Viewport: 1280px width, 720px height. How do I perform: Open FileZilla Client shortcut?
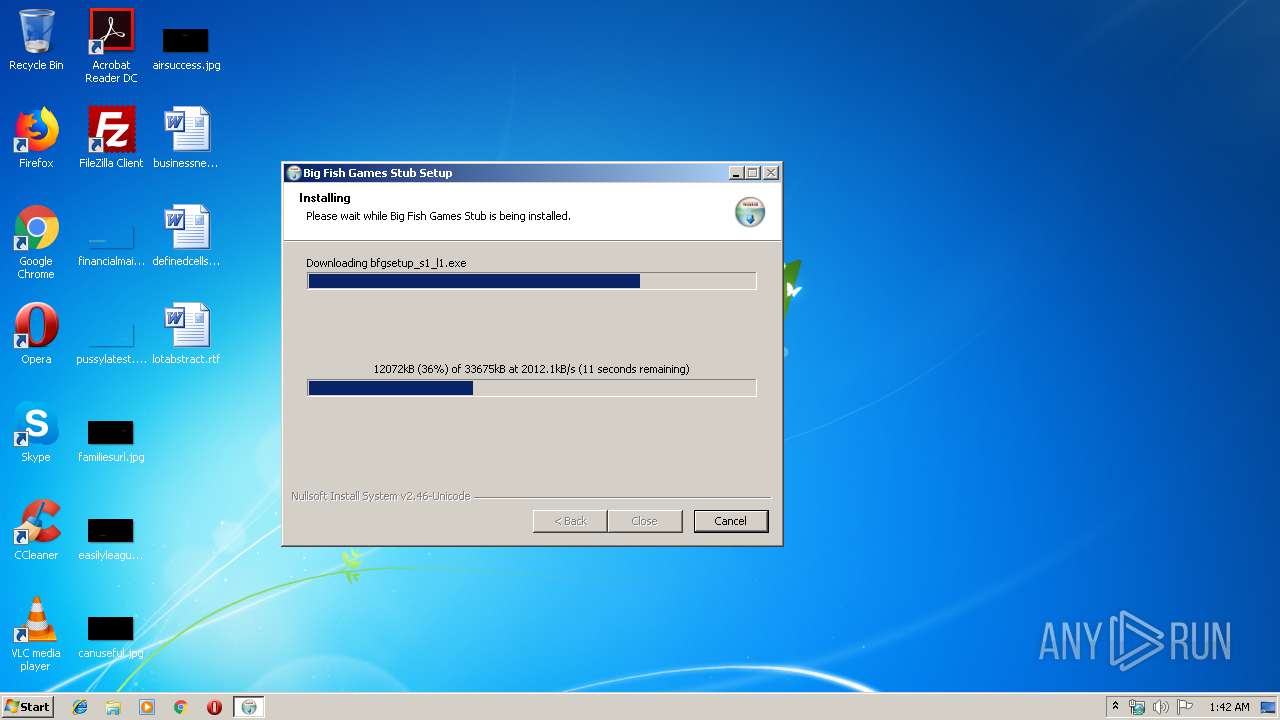click(111, 138)
